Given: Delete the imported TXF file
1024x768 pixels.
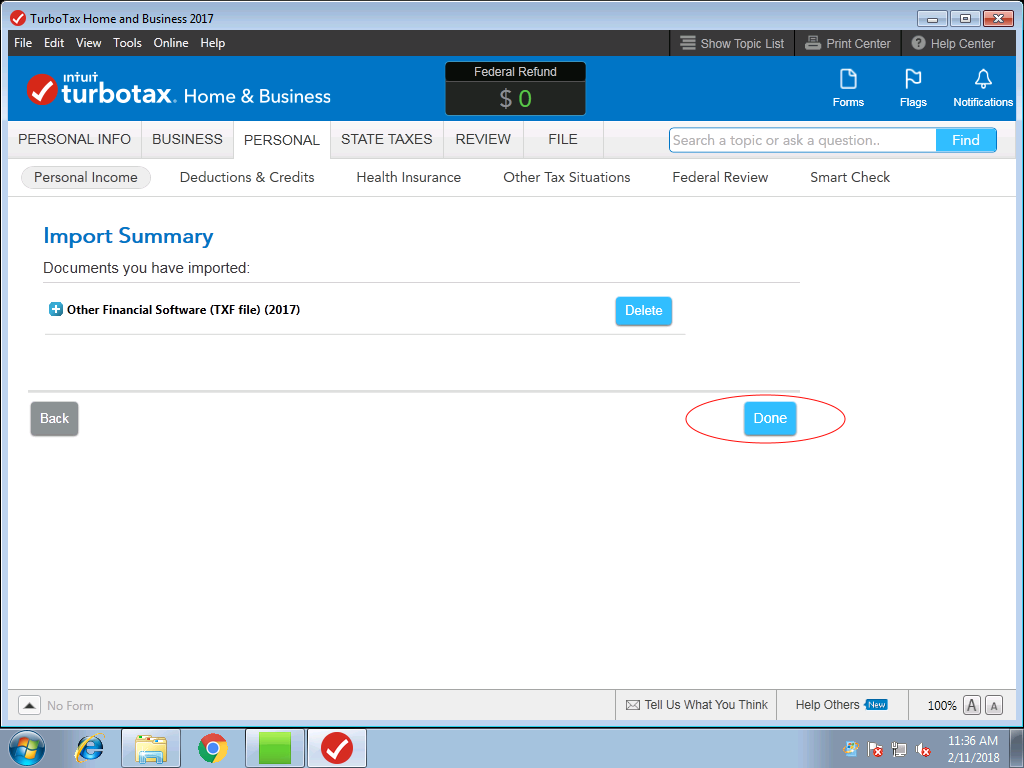Looking at the screenshot, I should (643, 310).
